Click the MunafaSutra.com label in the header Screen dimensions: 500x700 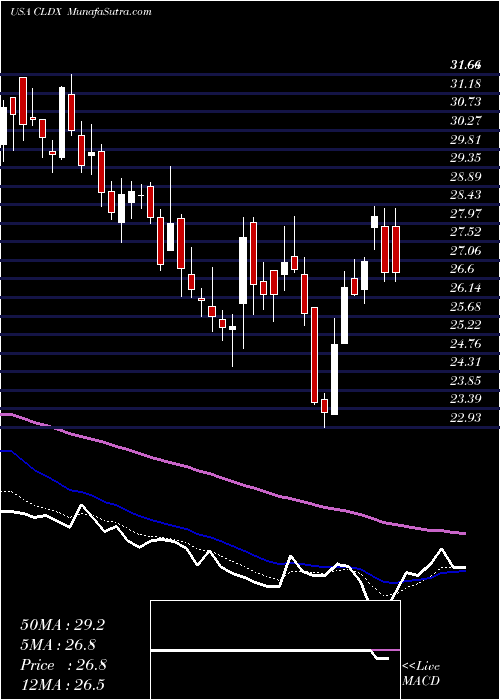109,12
